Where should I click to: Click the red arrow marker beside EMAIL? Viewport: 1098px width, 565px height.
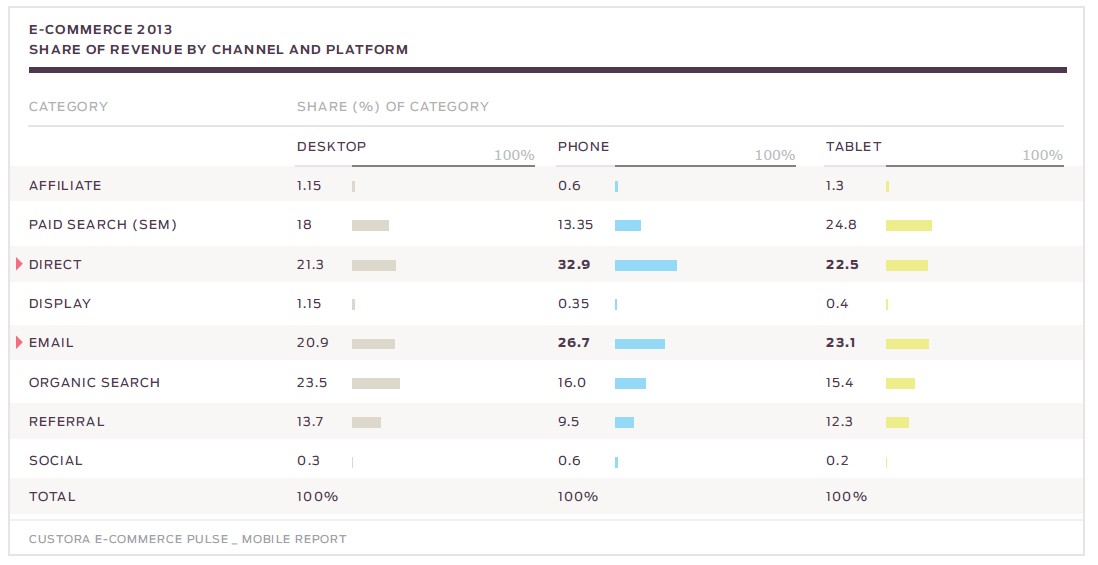20,343
